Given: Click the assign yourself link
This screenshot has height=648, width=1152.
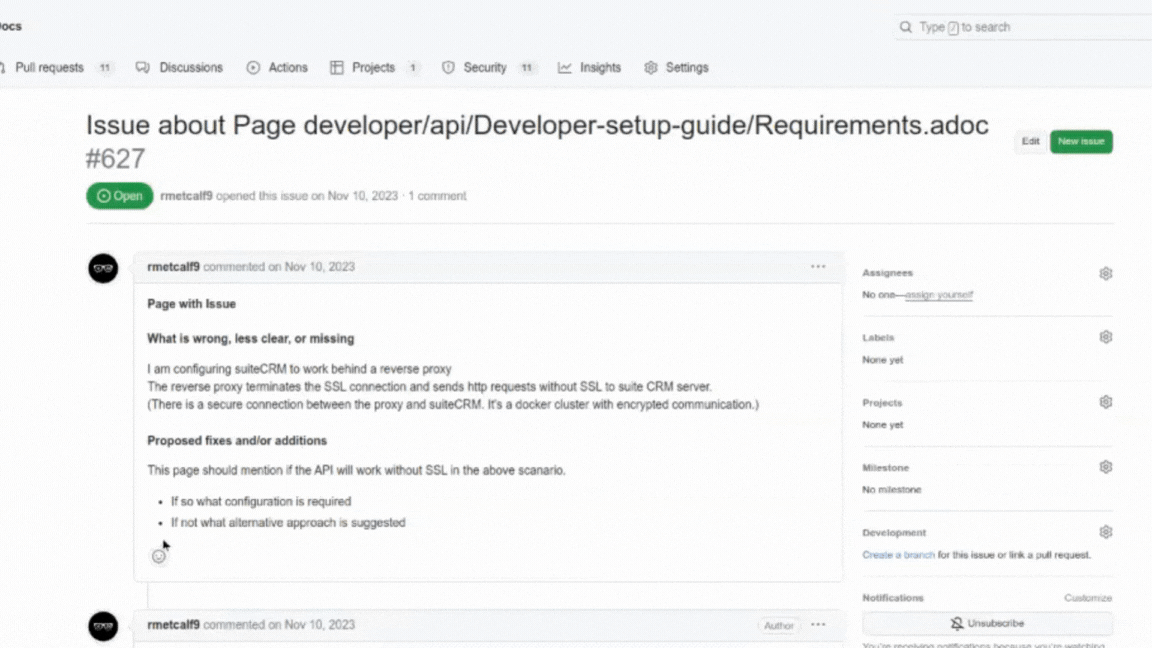Looking at the screenshot, I should [x=938, y=295].
